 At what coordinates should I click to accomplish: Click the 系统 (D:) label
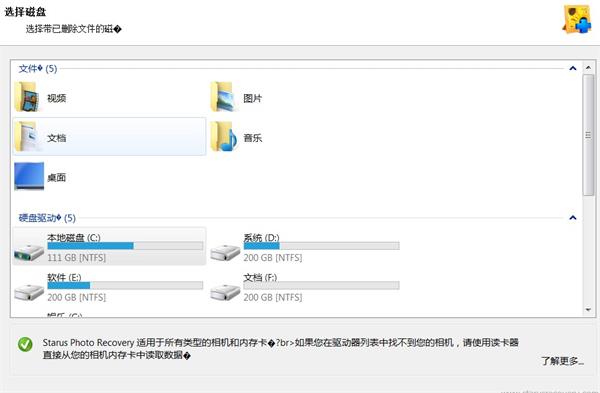(x=261, y=237)
